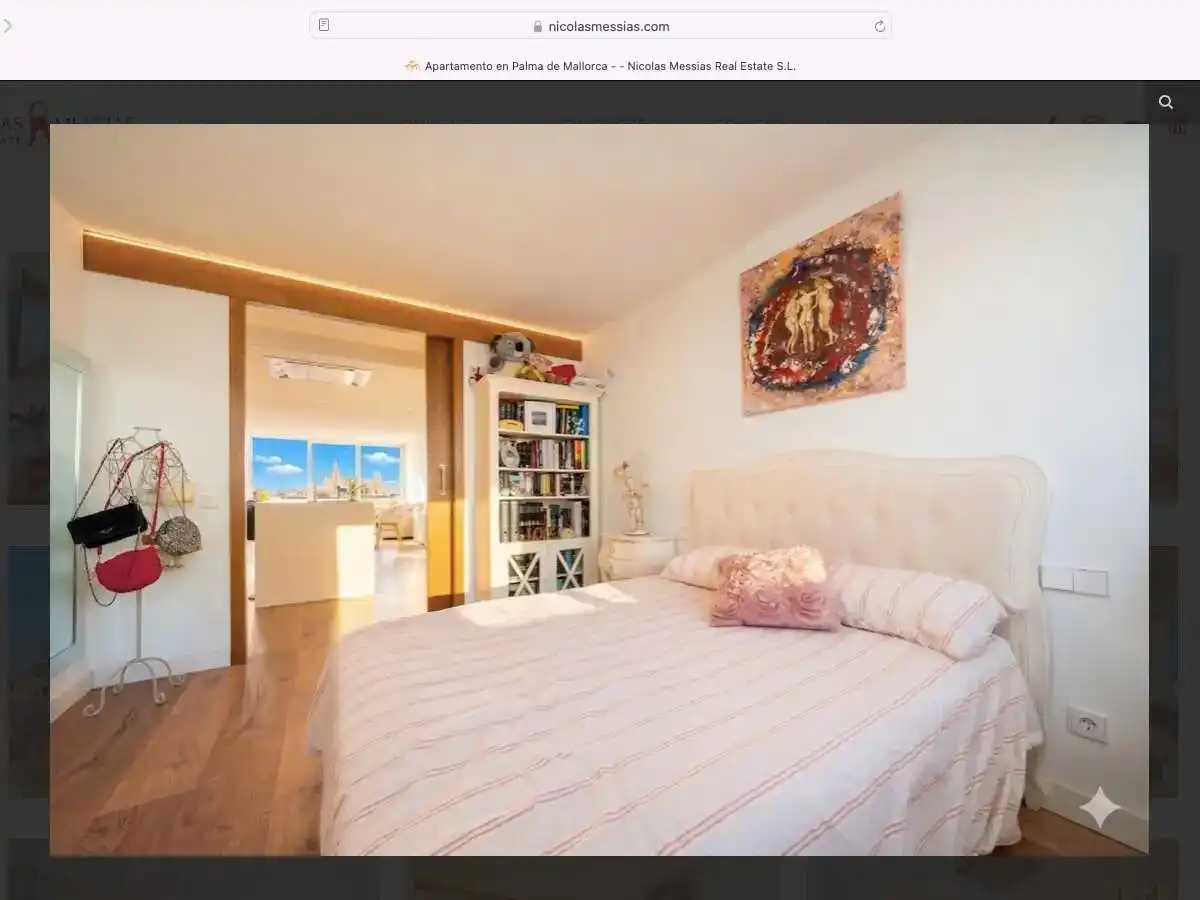
Task: Click the sparkle icon on the photo
Action: point(1100,807)
